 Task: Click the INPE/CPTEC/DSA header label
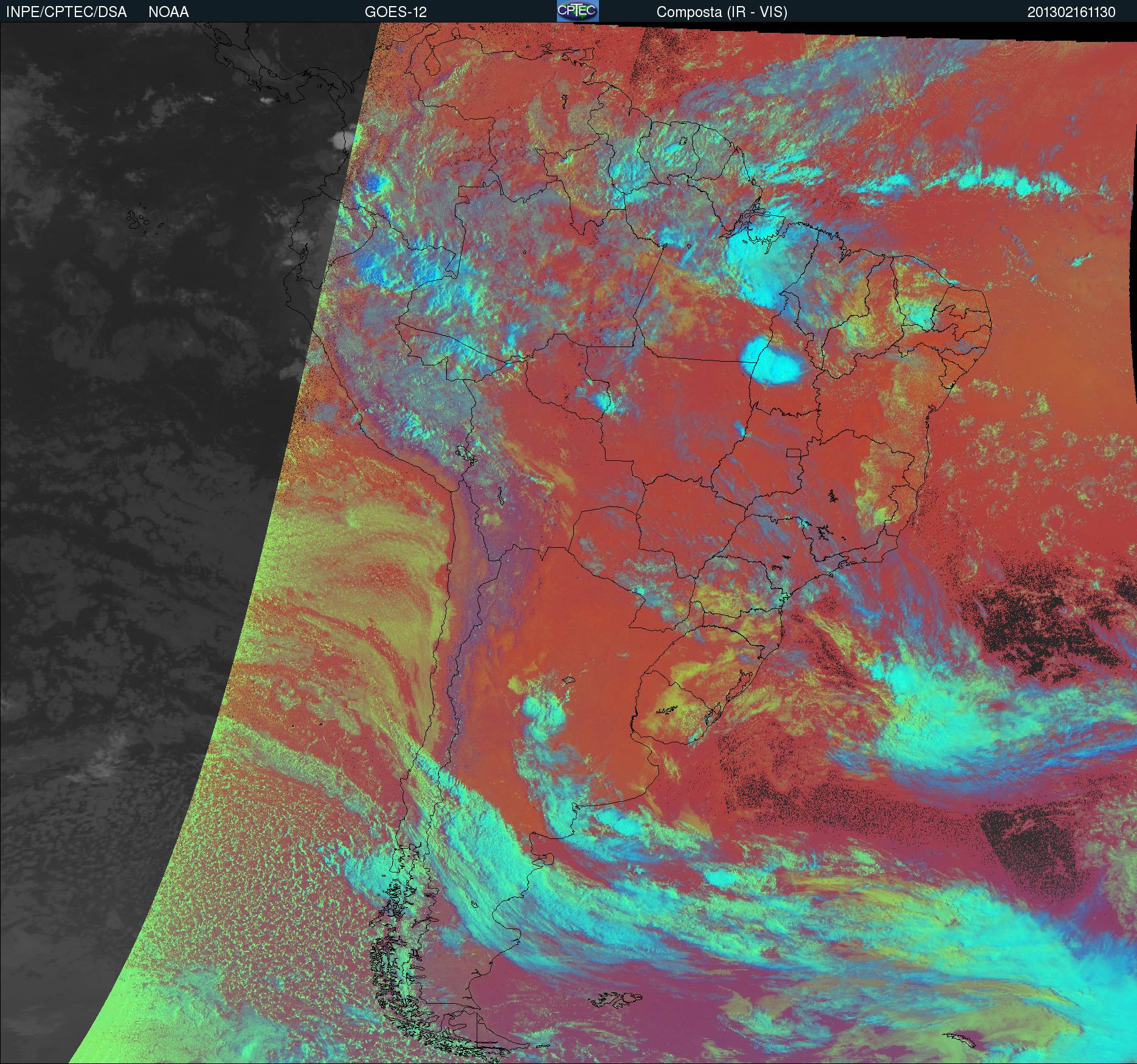pyautogui.click(x=66, y=12)
